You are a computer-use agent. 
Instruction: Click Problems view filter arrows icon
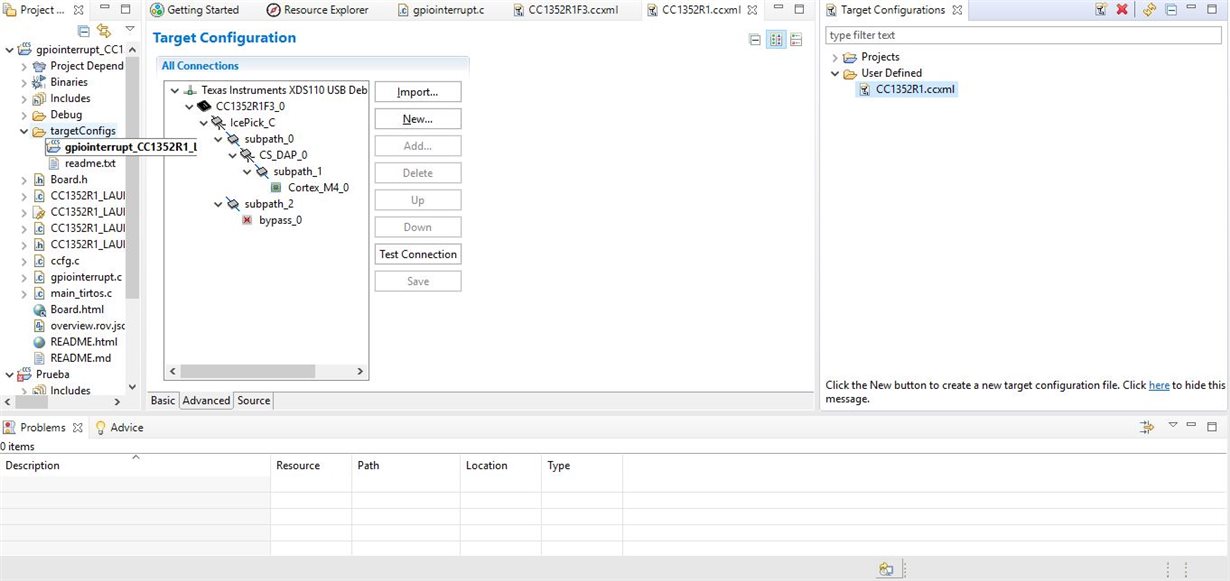[x=1147, y=427]
